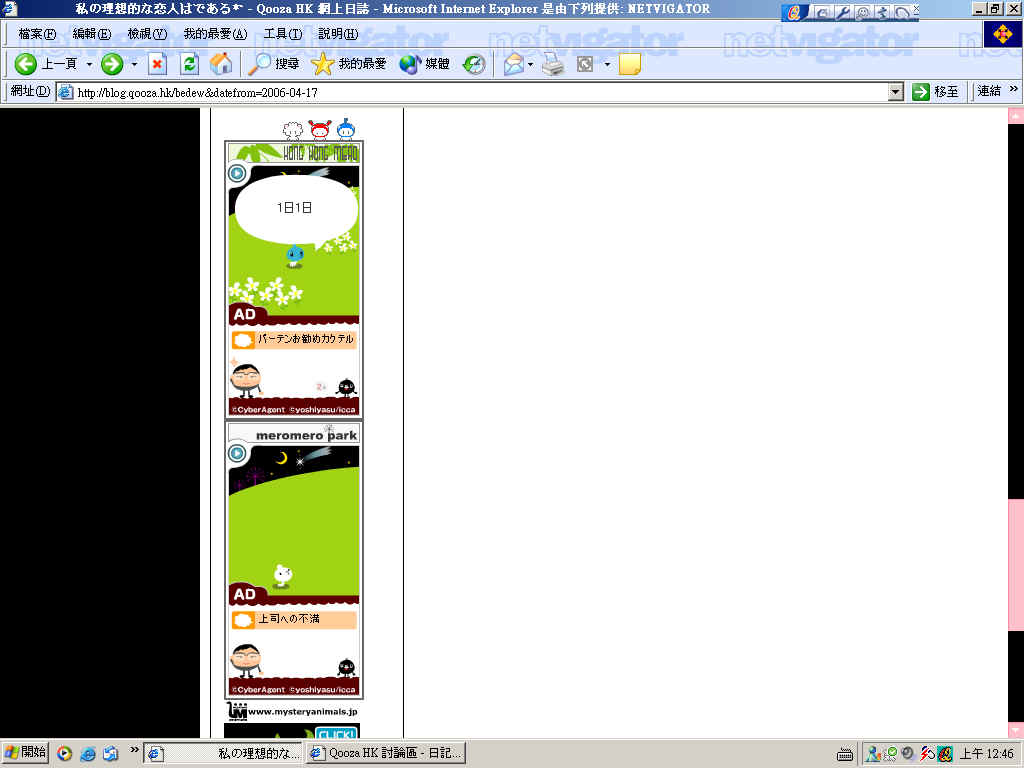Click the address bar URL field
The width and height of the screenshot is (1024, 768).
click(x=472, y=92)
